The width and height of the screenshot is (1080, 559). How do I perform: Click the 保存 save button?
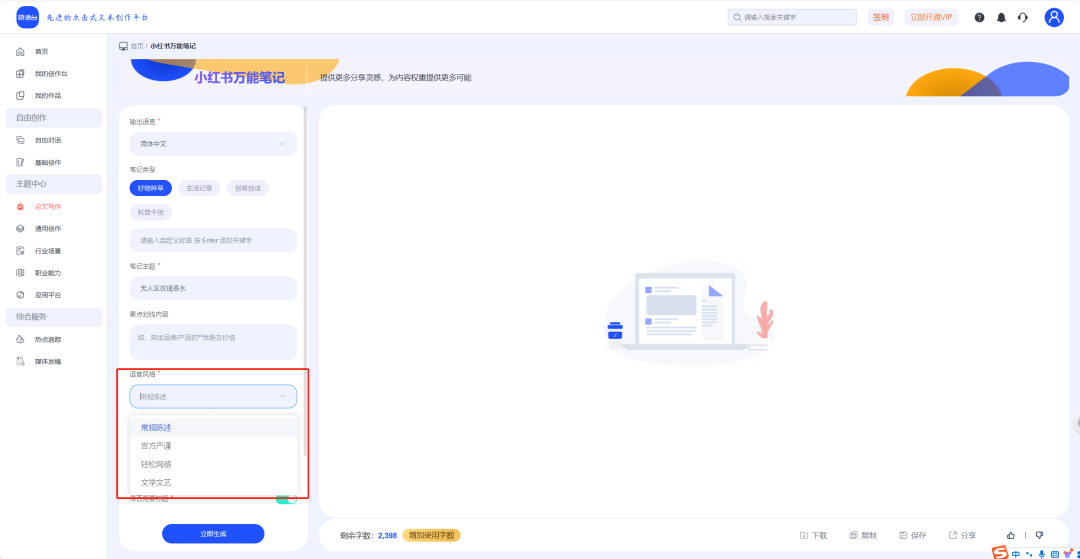click(913, 535)
